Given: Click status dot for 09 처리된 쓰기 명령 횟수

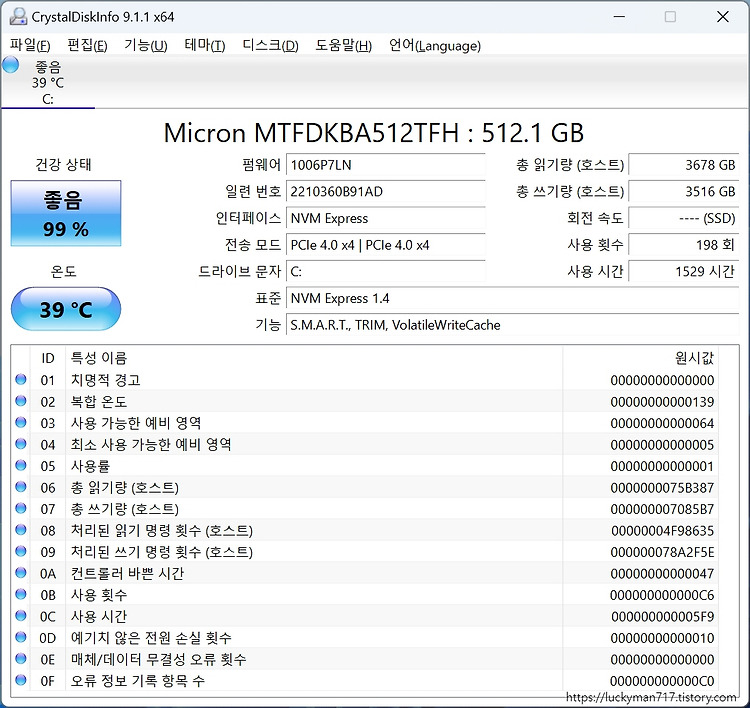Looking at the screenshot, I should (x=21, y=551).
